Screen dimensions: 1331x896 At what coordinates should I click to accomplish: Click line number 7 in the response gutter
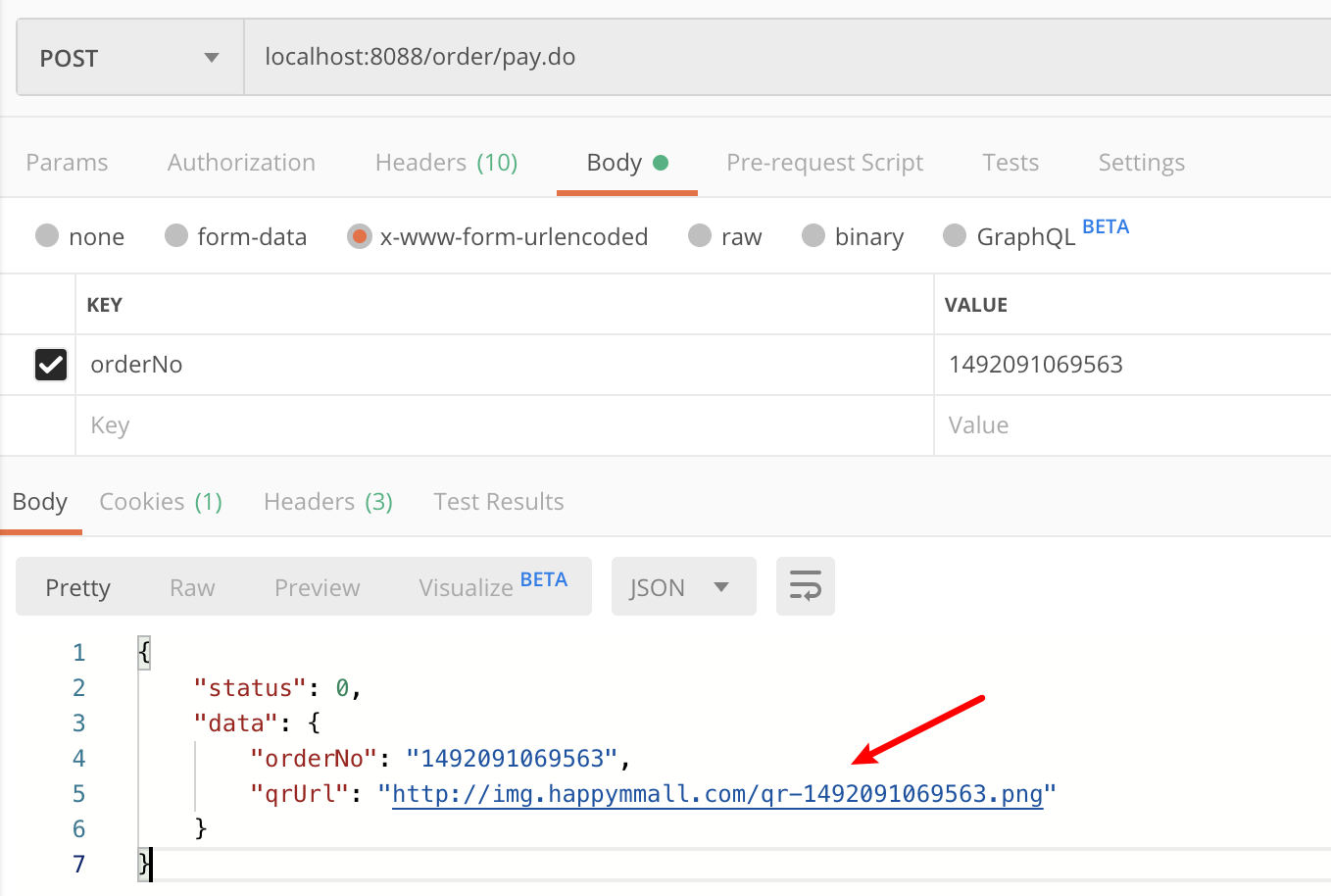coord(79,865)
